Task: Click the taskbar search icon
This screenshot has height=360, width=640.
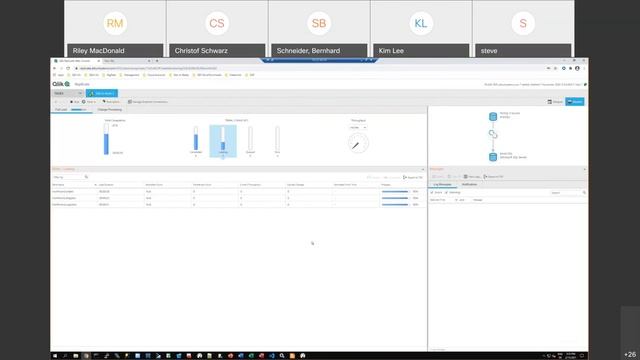Action: pyautogui.click(x=65, y=356)
